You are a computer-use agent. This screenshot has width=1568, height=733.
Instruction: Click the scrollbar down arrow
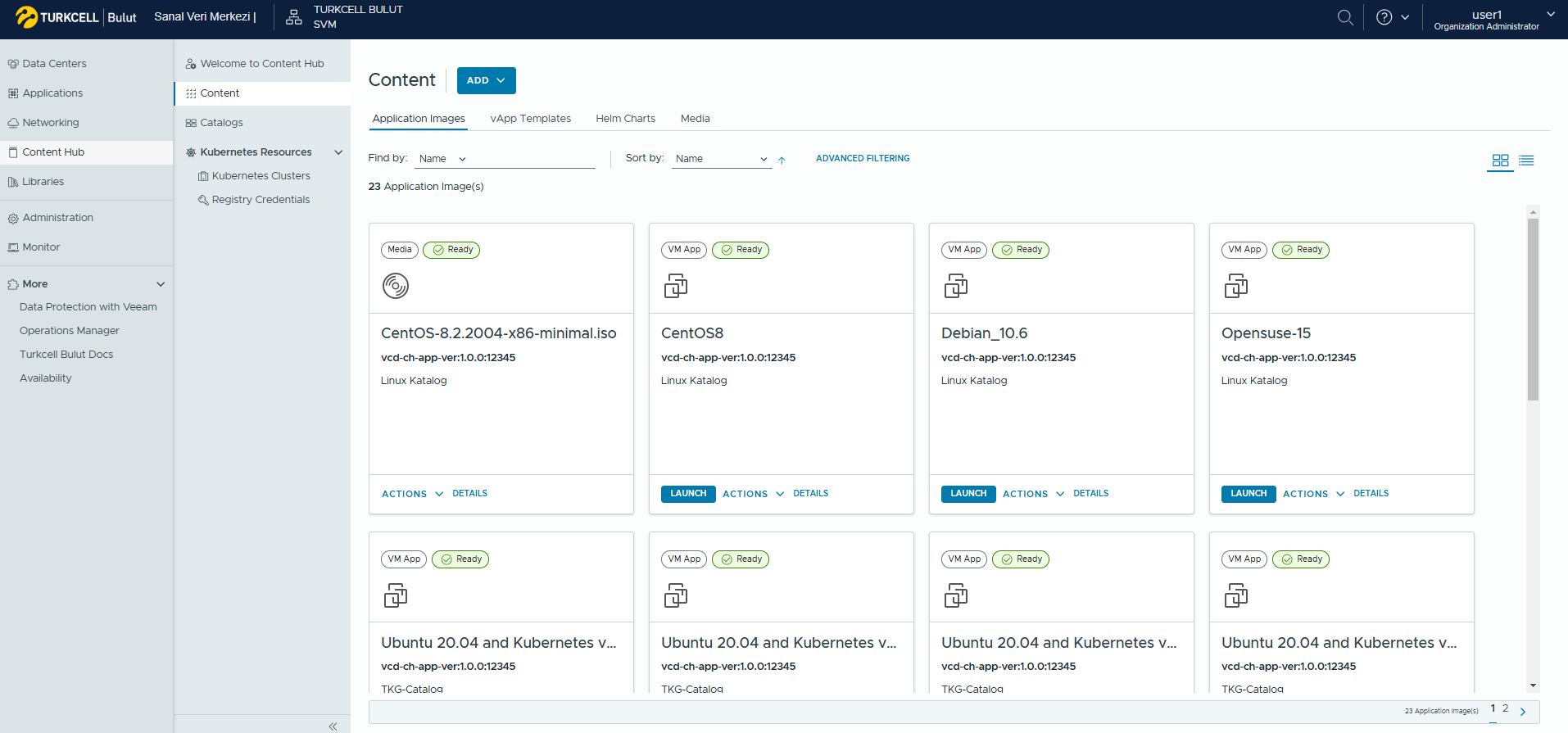click(x=1533, y=686)
